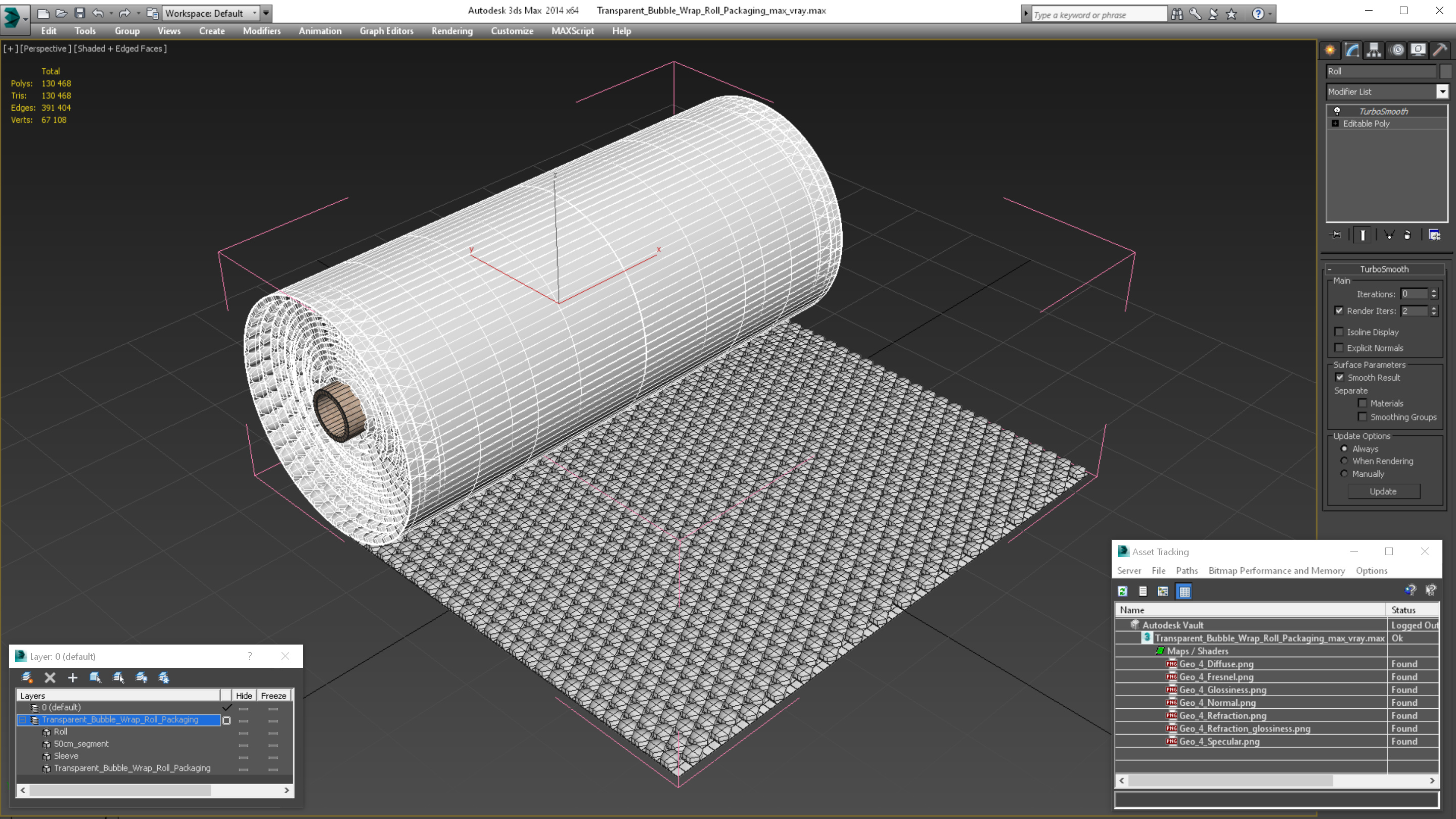This screenshot has height=819, width=1456.
Task: Click the object color swatch beside Roll
Action: (x=1445, y=71)
